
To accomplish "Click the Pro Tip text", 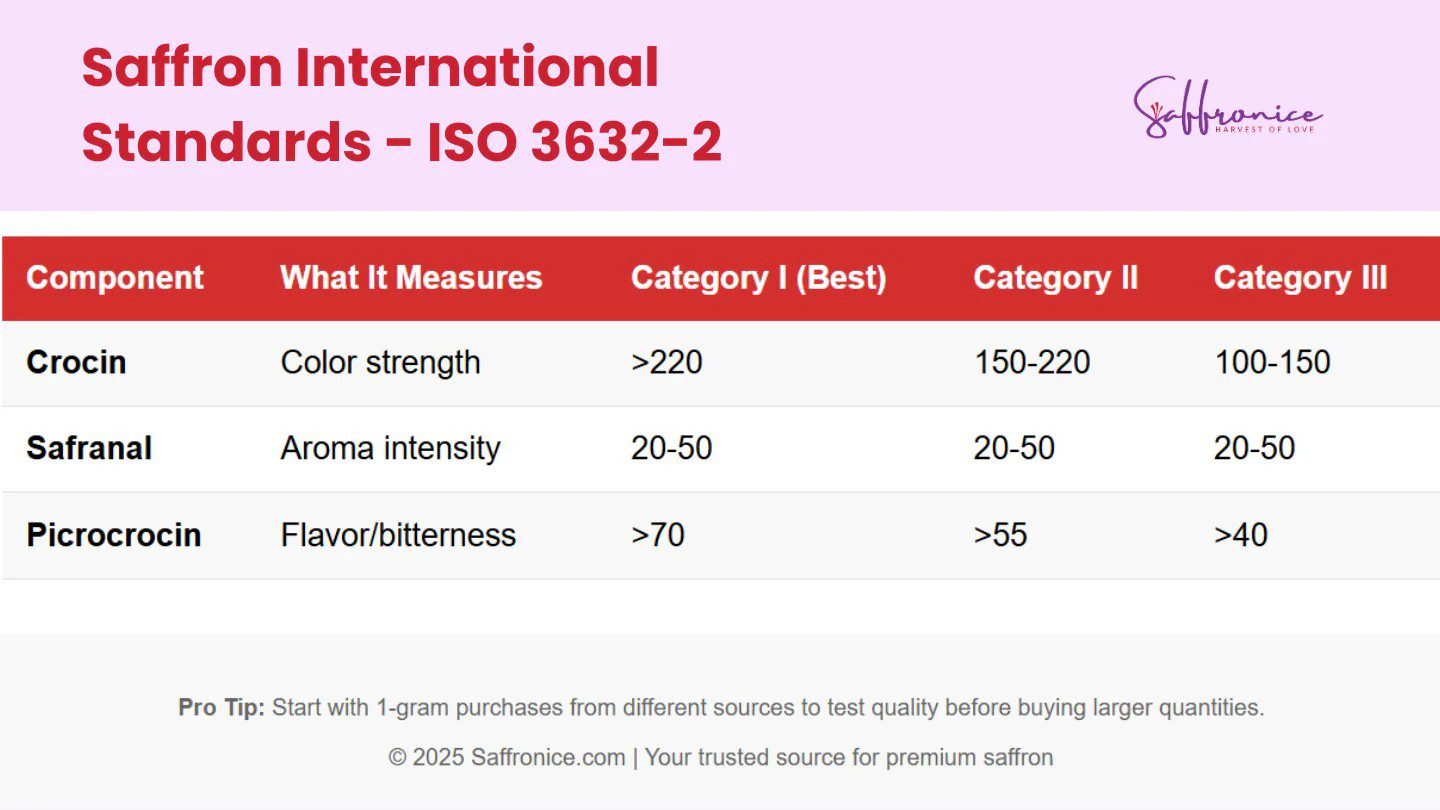I will click(x=720, y=708).
